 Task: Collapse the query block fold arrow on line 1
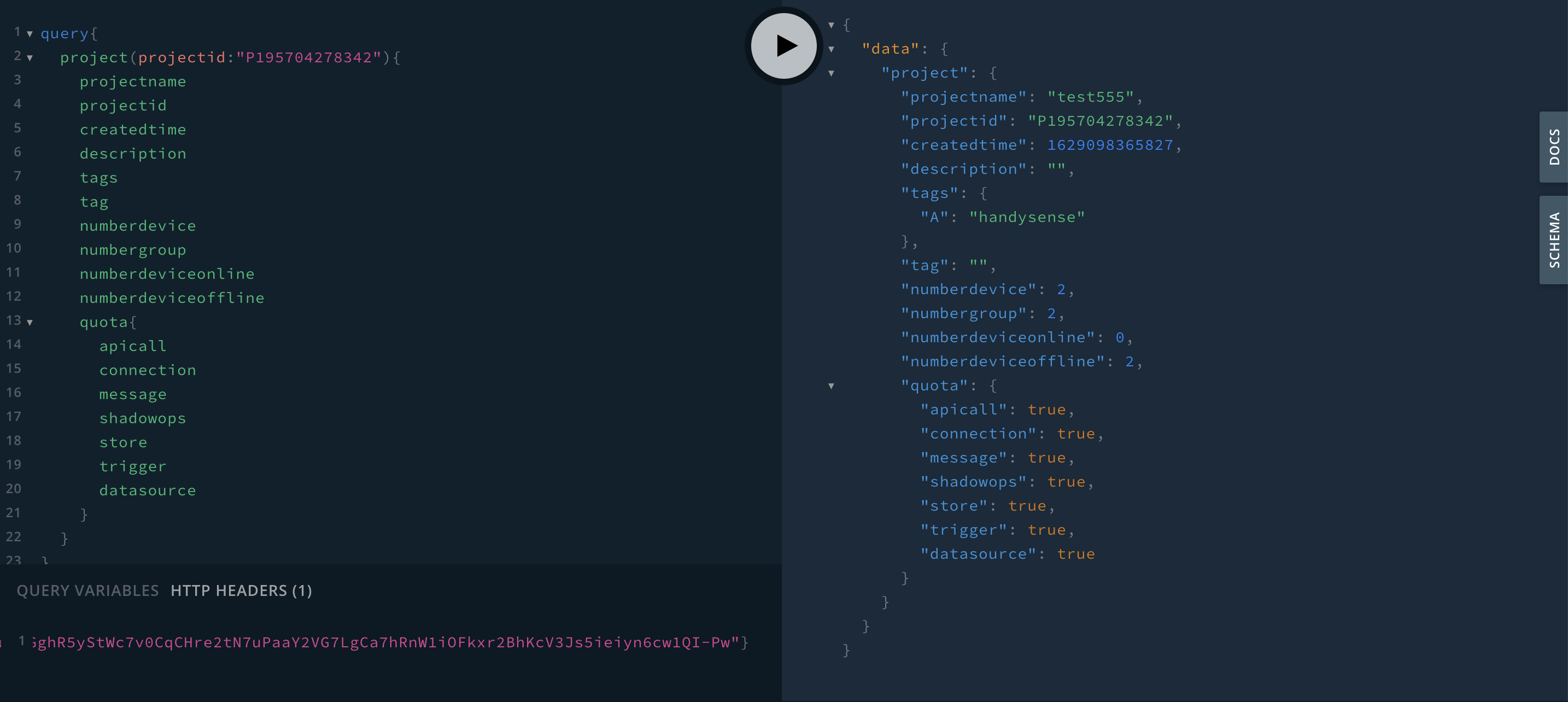click(29, 34)
